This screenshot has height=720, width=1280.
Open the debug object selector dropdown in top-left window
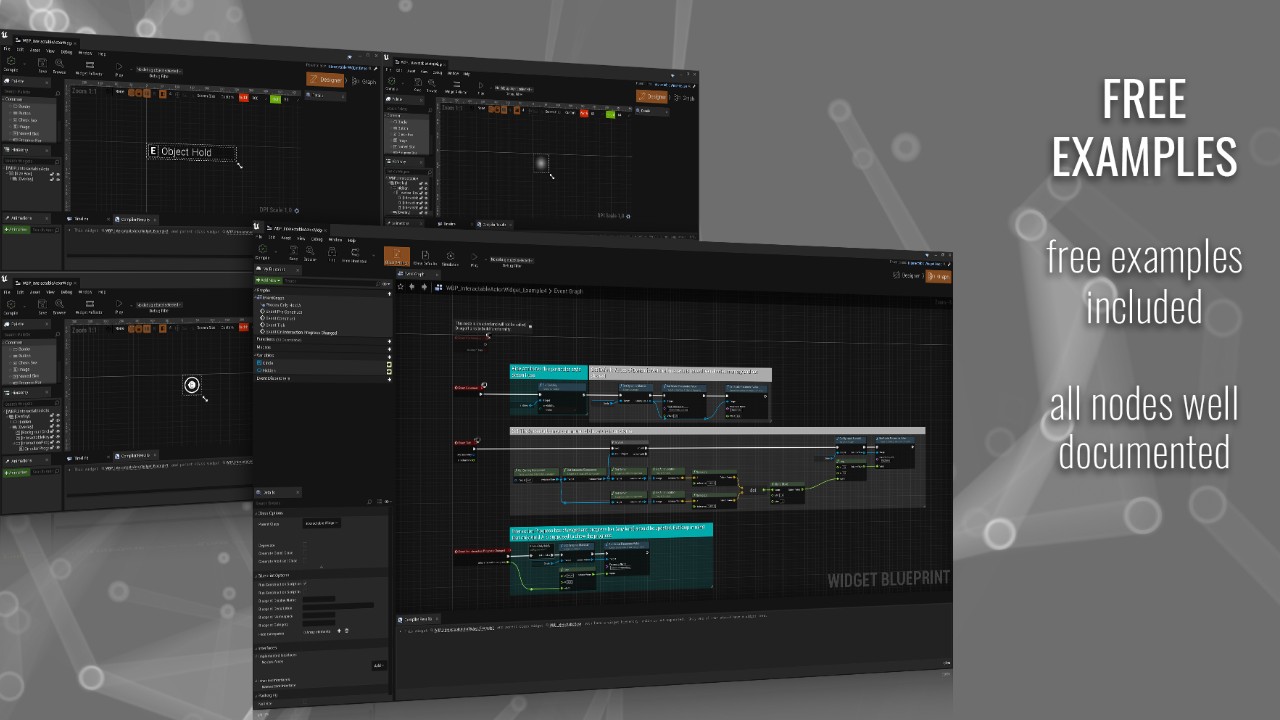pos(159,72)
